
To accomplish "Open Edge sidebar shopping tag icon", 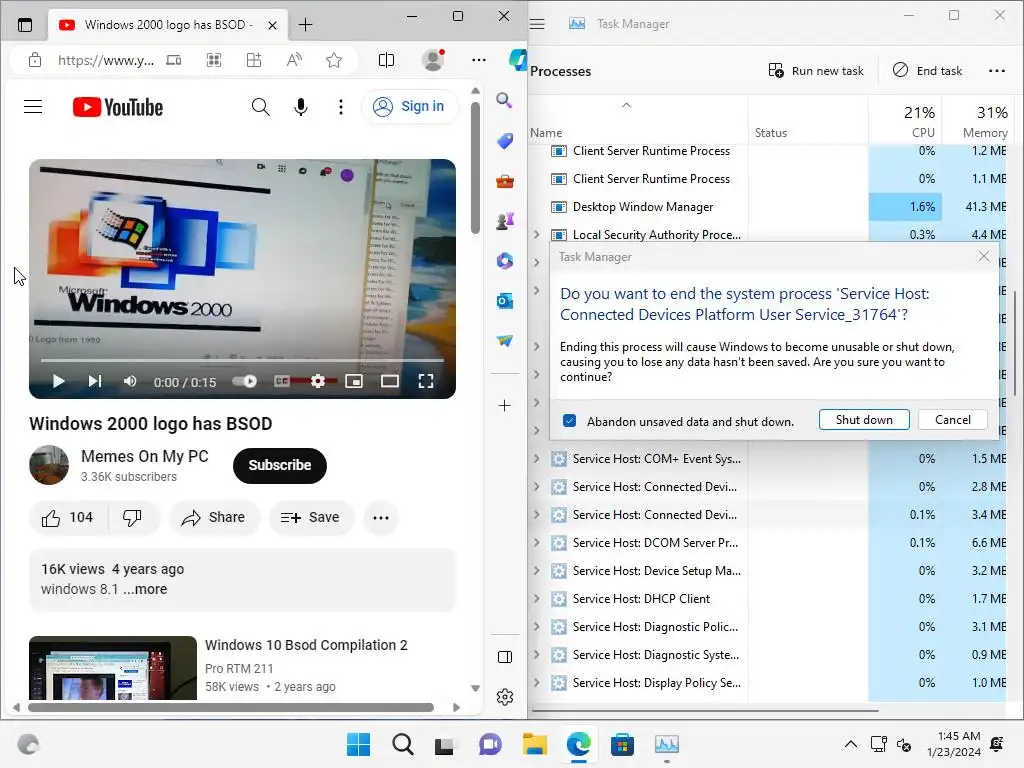I will pos(505,140).
